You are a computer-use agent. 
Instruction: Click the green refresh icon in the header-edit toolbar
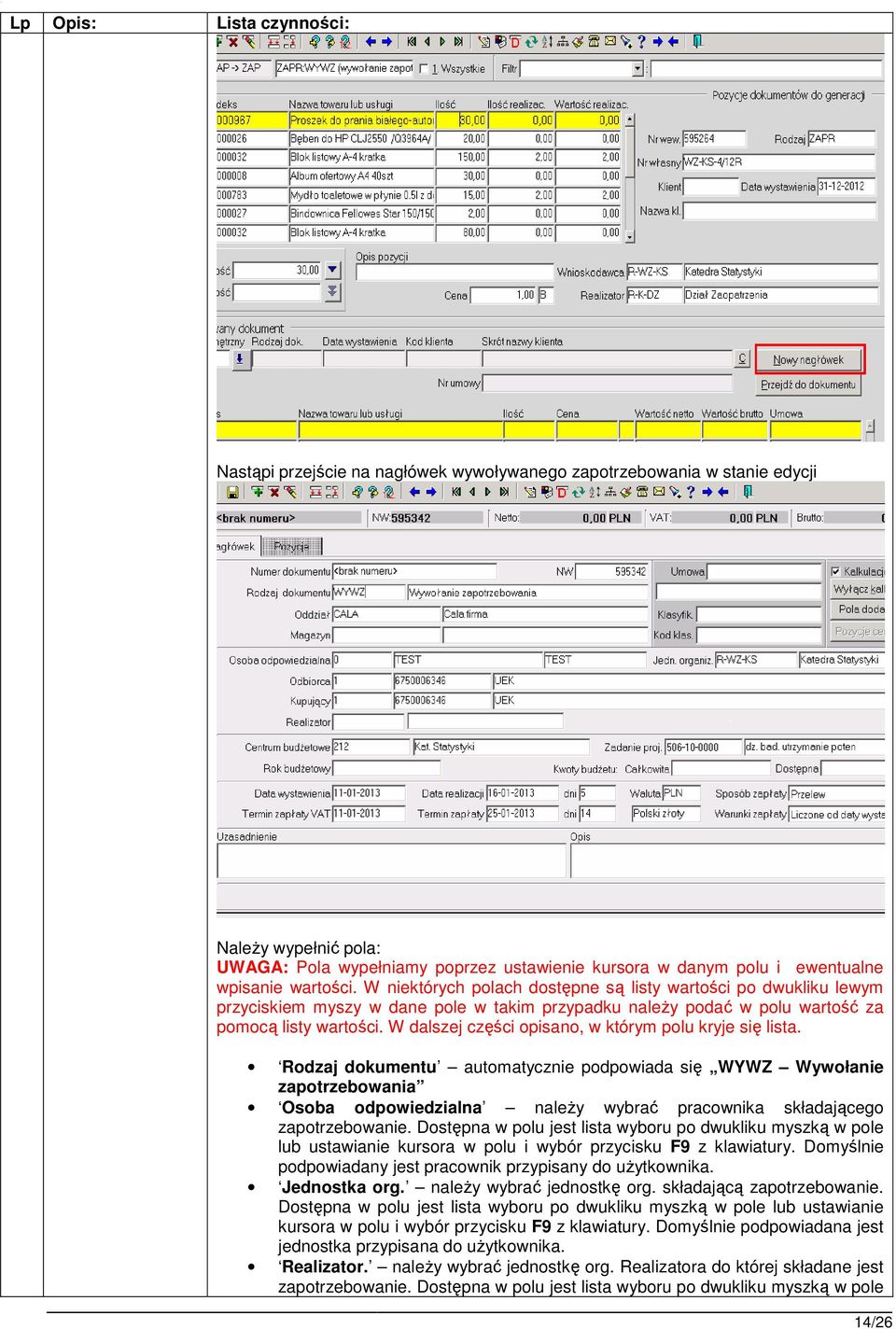point(578,492)
